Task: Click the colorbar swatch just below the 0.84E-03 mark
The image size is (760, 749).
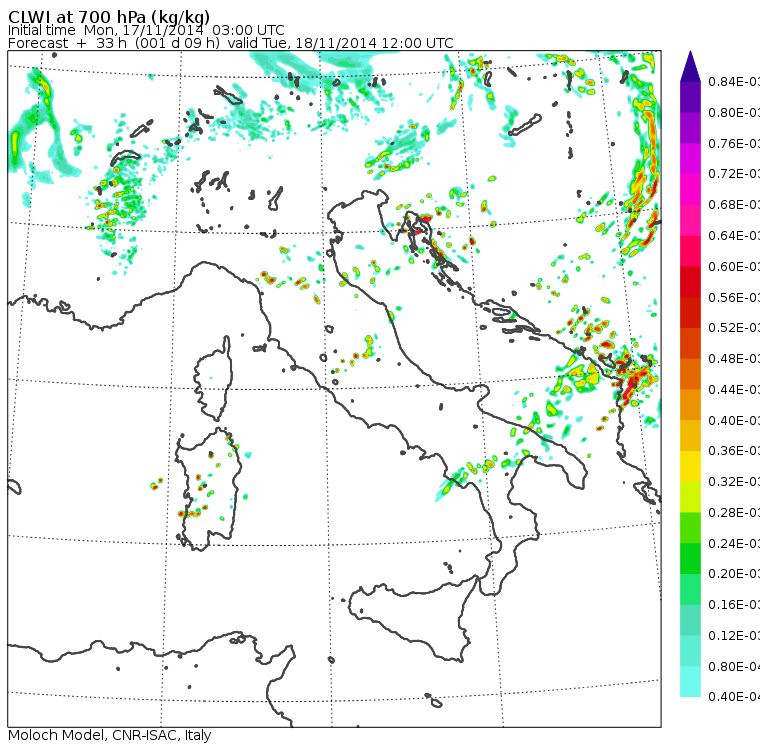Action: [690, 97]
